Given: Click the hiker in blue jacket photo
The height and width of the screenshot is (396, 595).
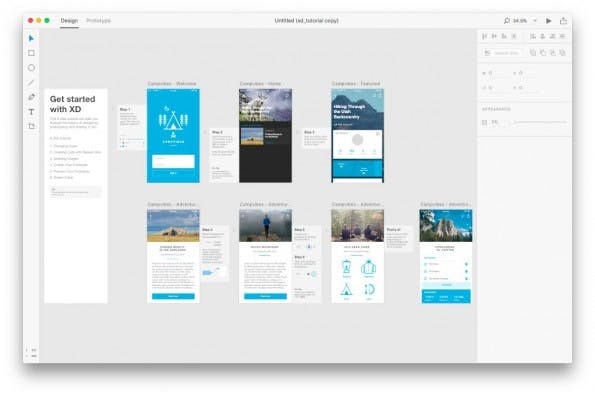Looking at the screenshot, I should (x=266, y=226).
